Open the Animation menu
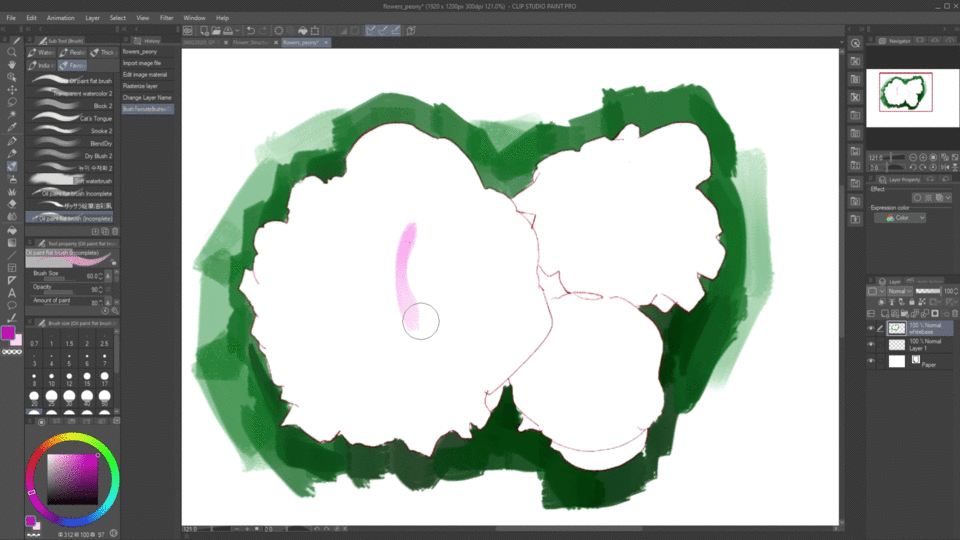Viewport: 960px width, 540px height. point(61,18)
